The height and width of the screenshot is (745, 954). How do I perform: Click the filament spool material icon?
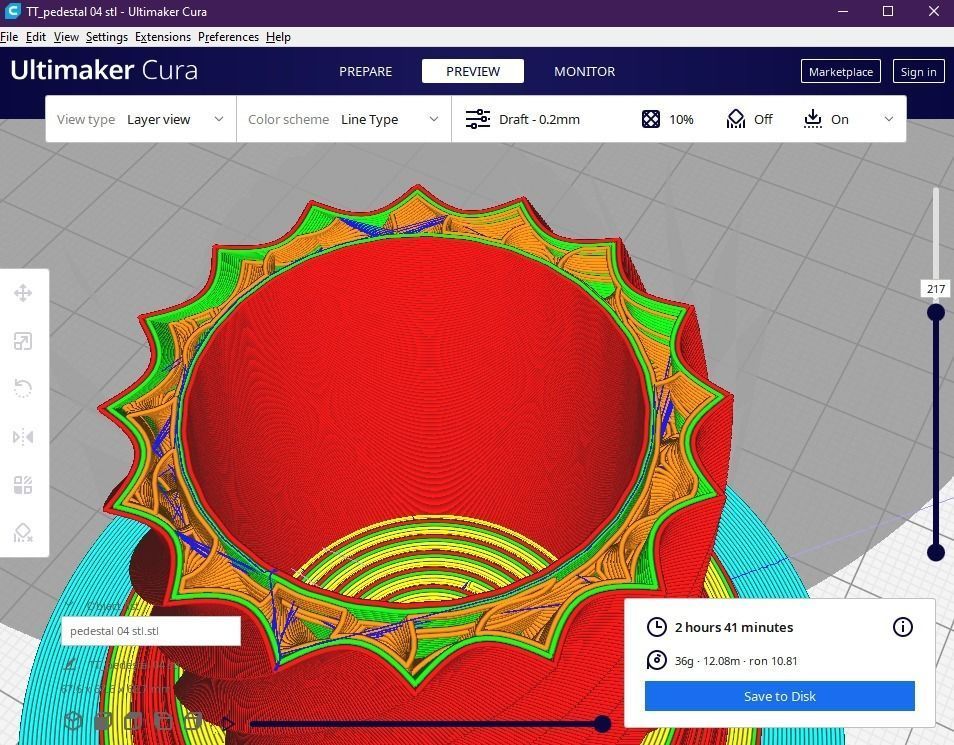pyautogui.click(x=656, y=660)
